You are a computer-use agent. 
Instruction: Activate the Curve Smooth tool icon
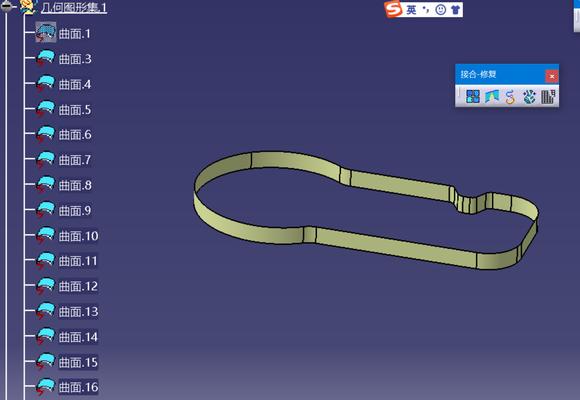pyautogui.click(x=510, y=97)
